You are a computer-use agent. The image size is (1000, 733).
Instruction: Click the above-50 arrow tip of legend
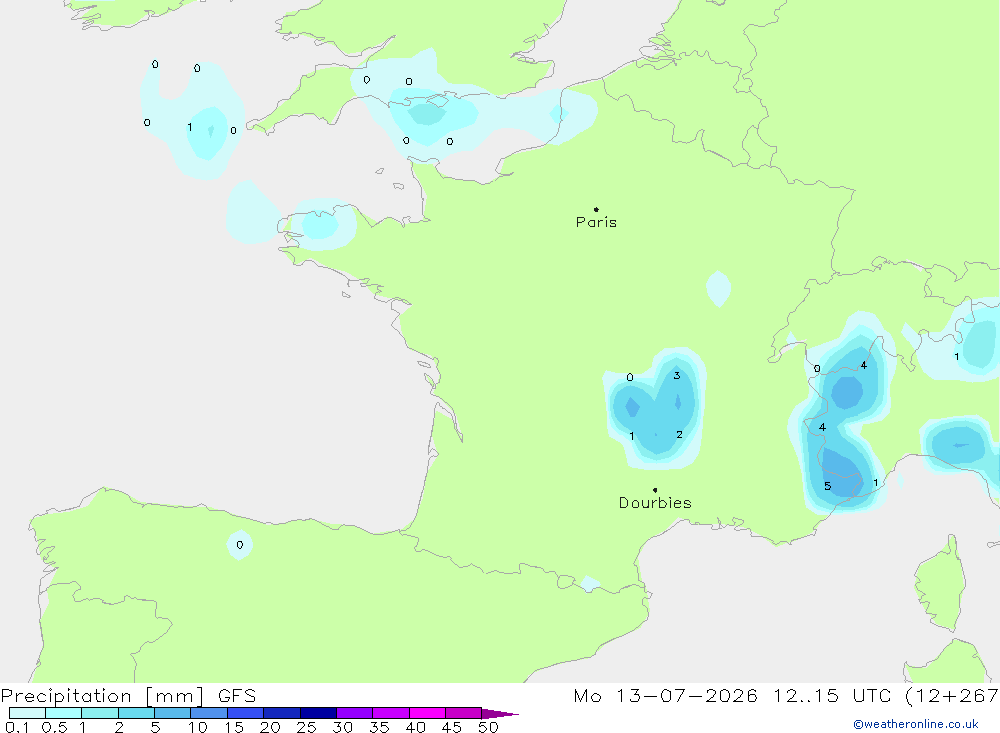point(500,714)
